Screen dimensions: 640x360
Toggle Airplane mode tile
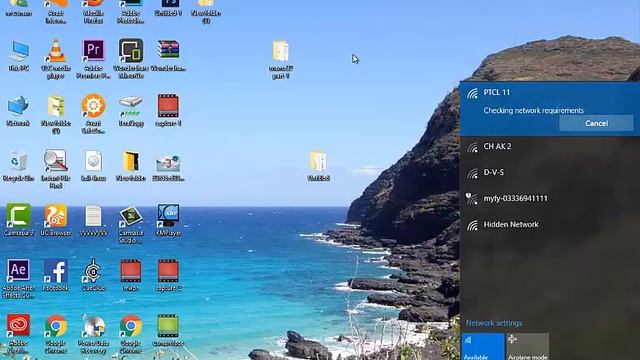[x=528, y=347]
